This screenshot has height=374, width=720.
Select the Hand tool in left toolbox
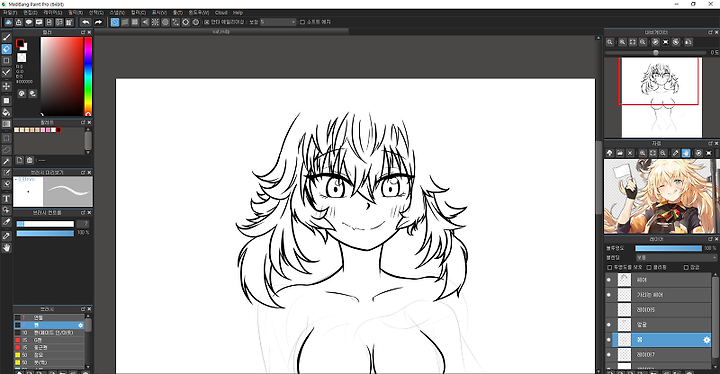[x=6, y=248]
